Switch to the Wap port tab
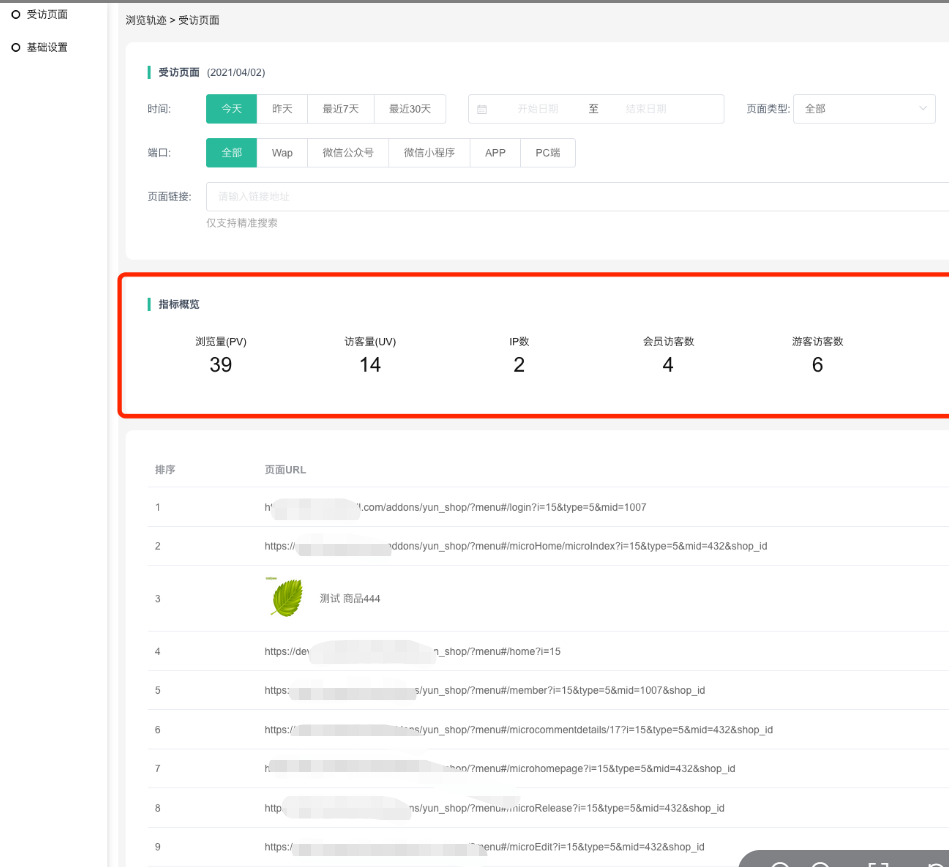This screenshot has width=949, height=867. (x=282, y=153)
